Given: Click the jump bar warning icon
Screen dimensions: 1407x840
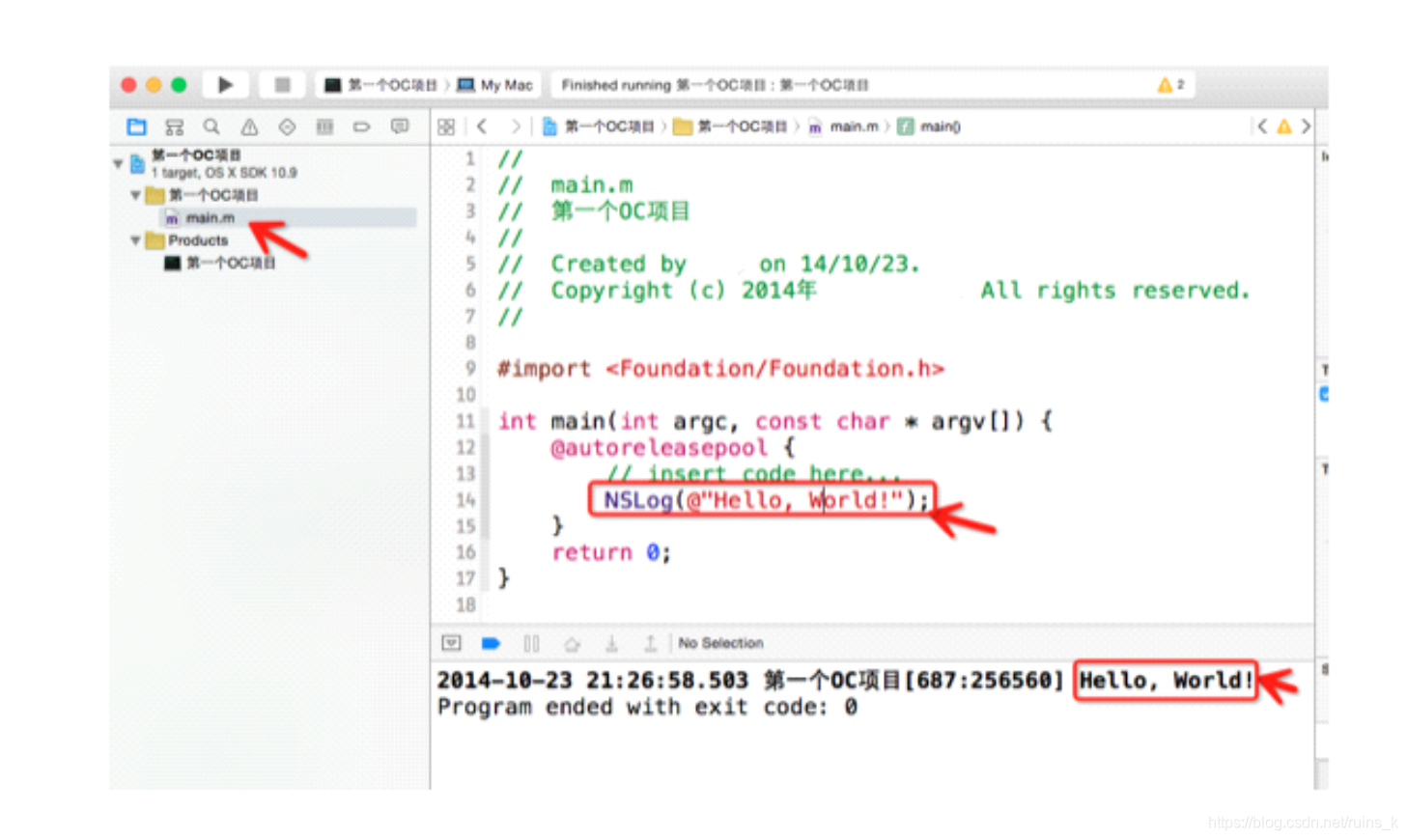Looking at the screenshot, I should tap(1283, 126).
